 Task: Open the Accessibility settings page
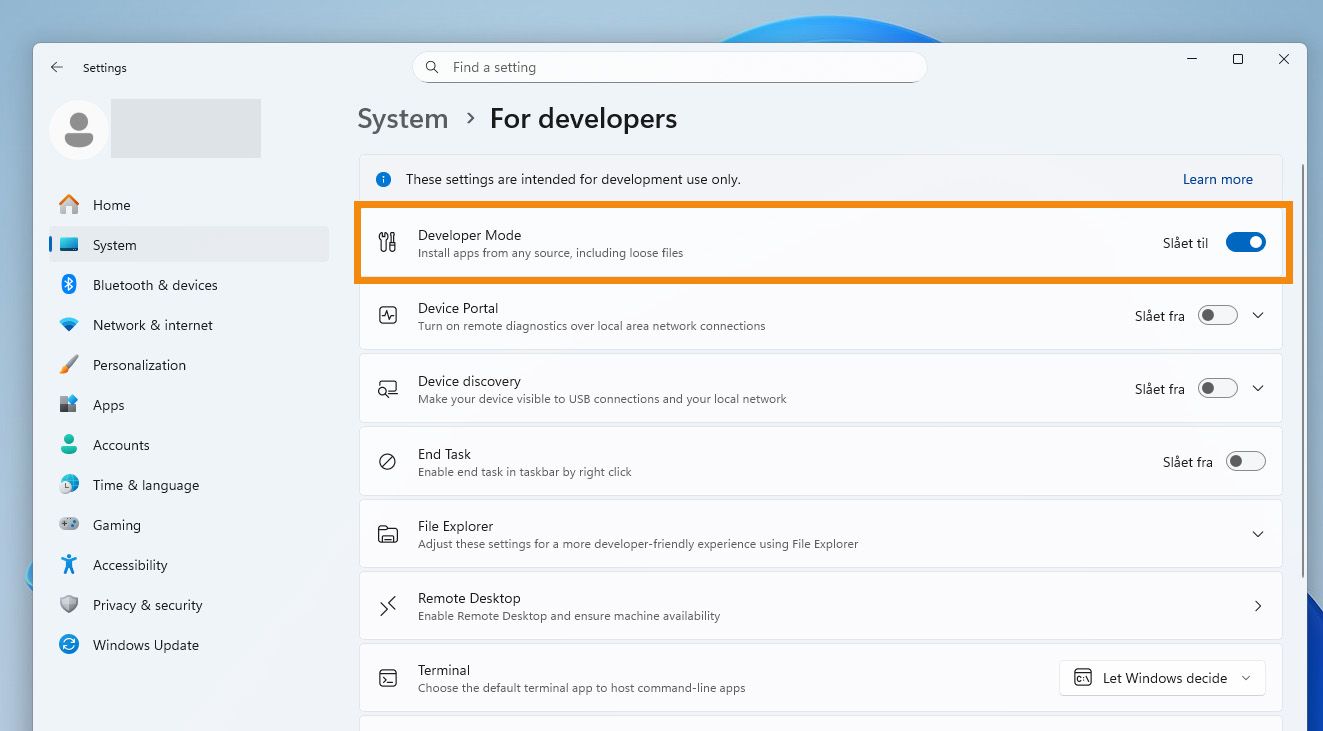point(130,565)
